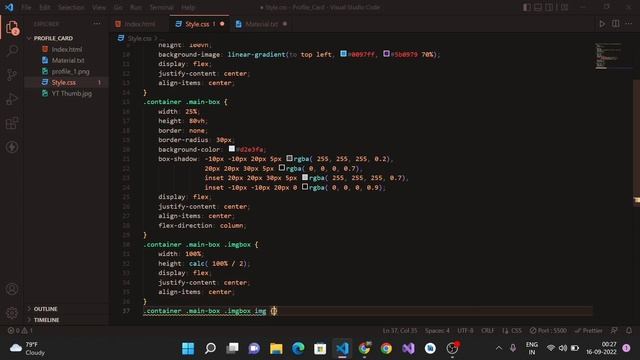The image size is (640, 360).
Task: Open Material.txt in Explorer tree
Action: point(67,60)
